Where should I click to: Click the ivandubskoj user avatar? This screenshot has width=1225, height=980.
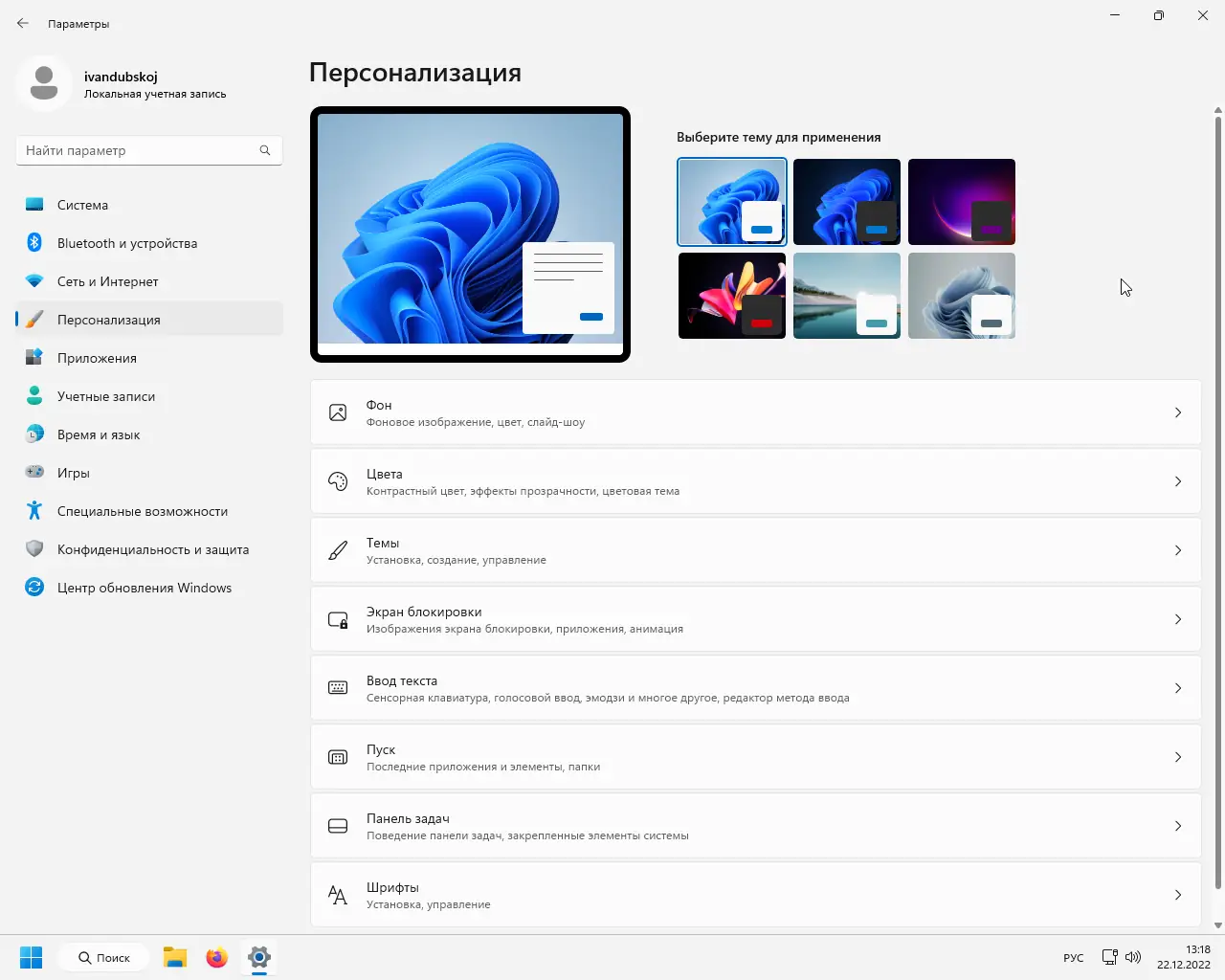[44, 83]
